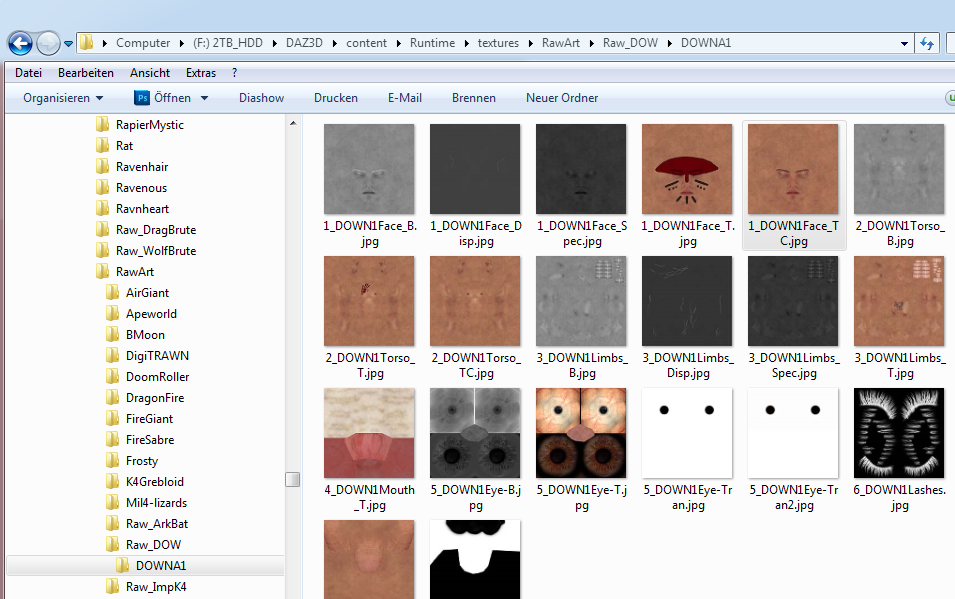Click the BMoon folder icon

point(113,335)
